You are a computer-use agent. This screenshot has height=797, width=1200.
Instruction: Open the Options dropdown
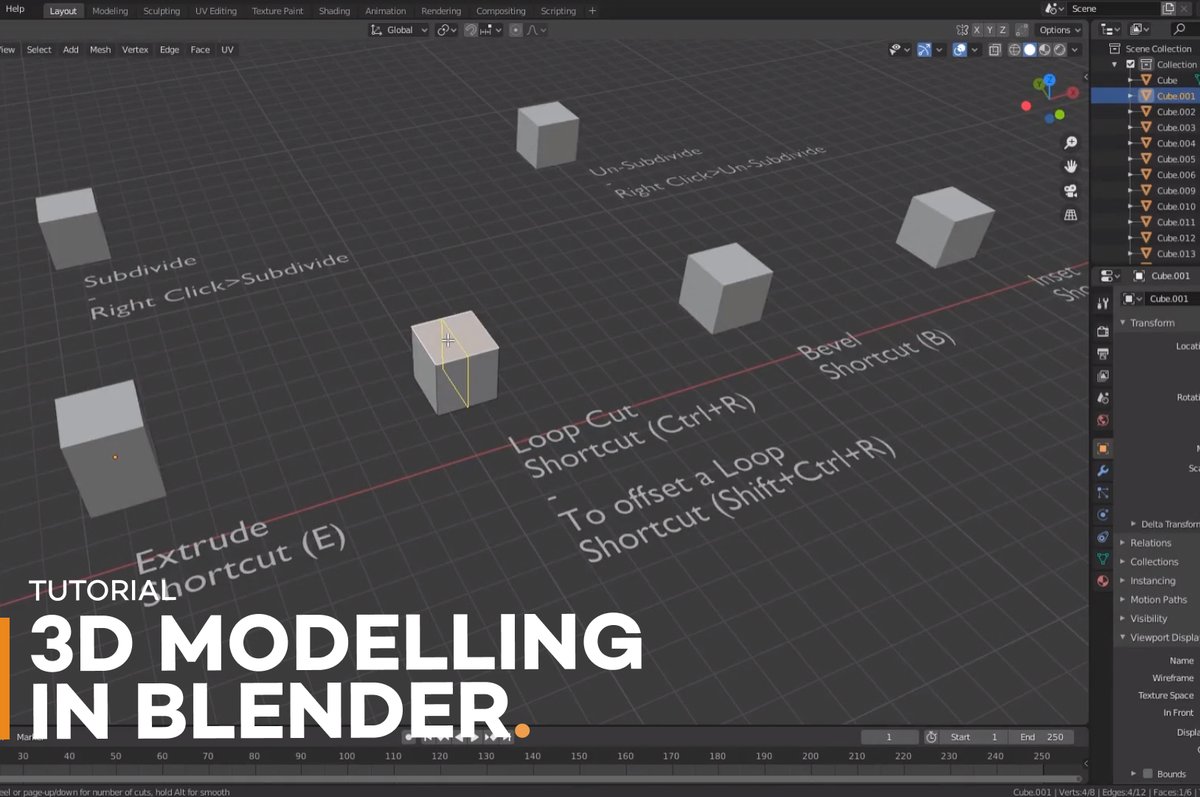coord(1059,30)
